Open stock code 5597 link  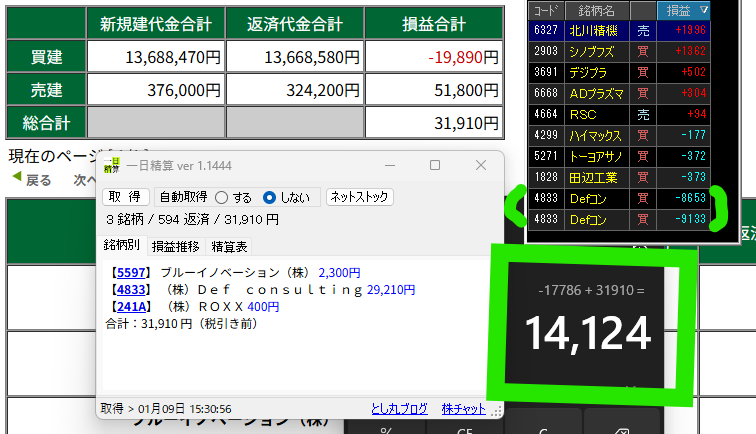pyautogui.click(x=131, y=272)
